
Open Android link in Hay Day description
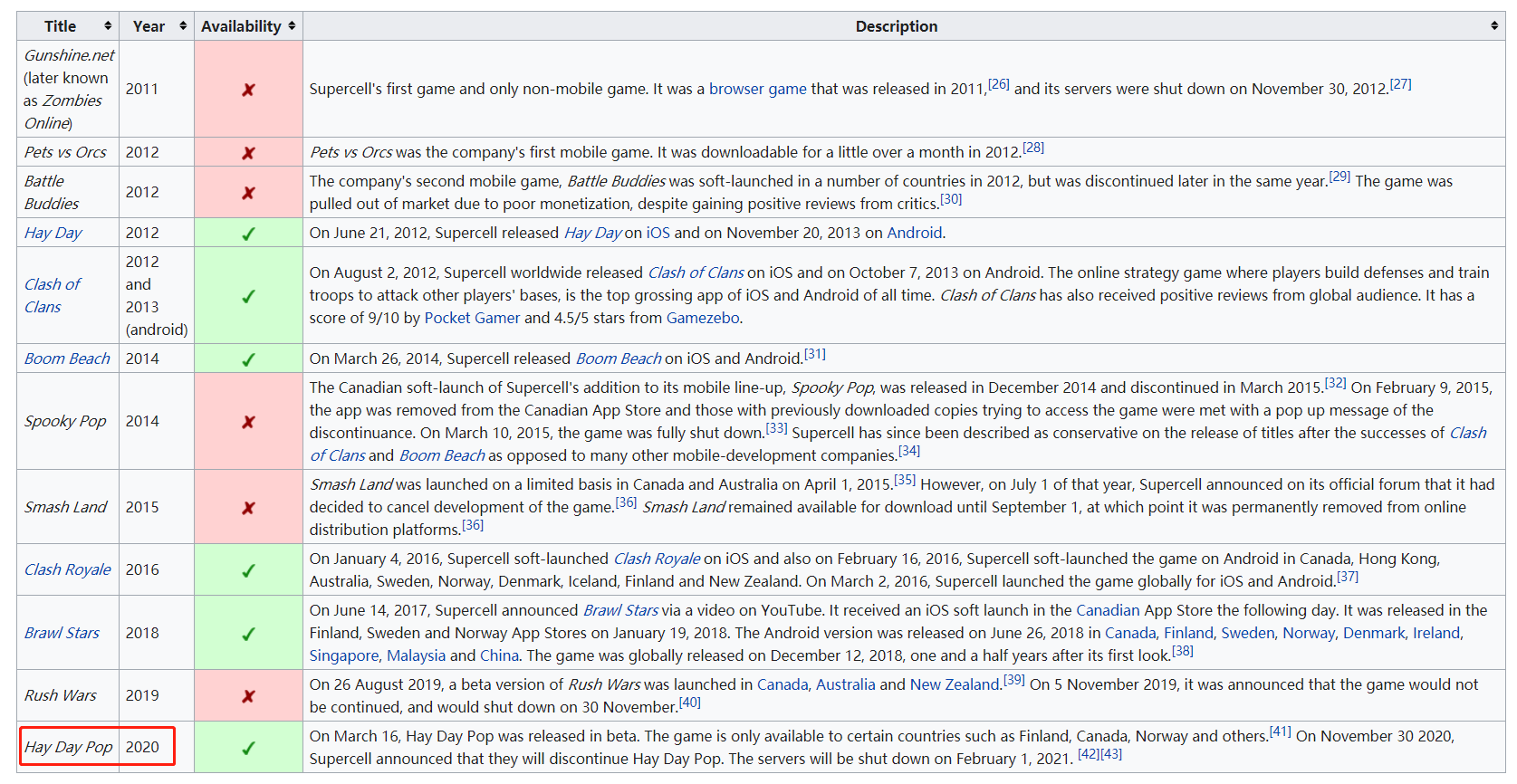[914, 233]
